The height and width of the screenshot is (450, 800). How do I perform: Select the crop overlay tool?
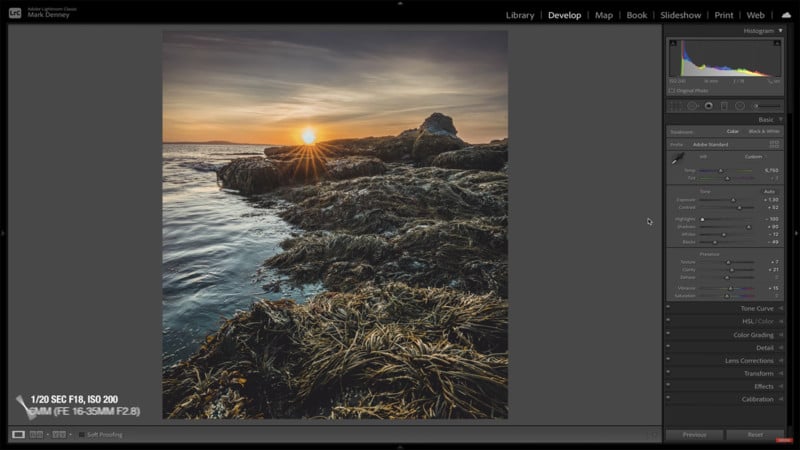[677, 105]
